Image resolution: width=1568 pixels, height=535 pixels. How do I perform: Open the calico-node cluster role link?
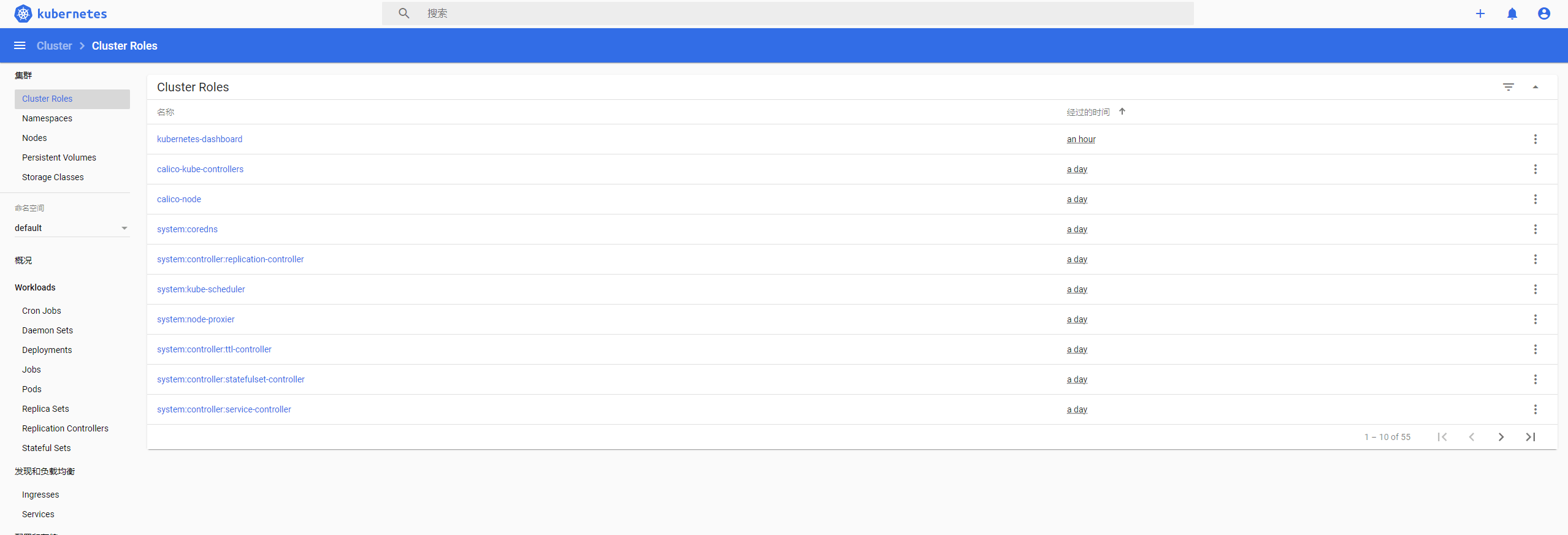(179, 199)
